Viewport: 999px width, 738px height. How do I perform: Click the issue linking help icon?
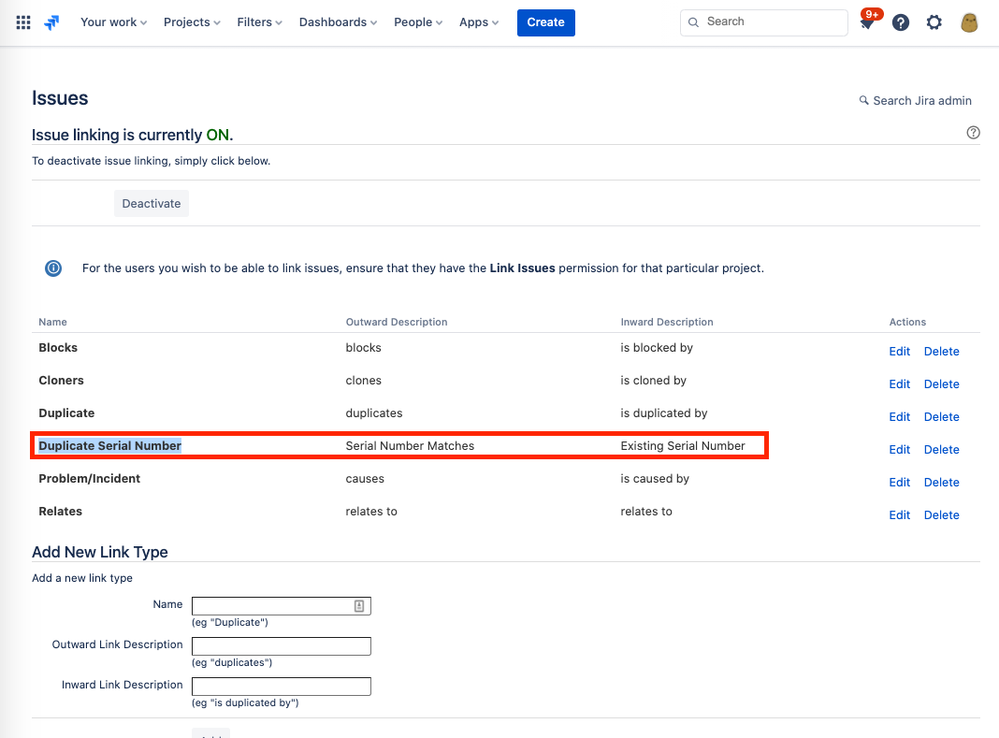973,133
